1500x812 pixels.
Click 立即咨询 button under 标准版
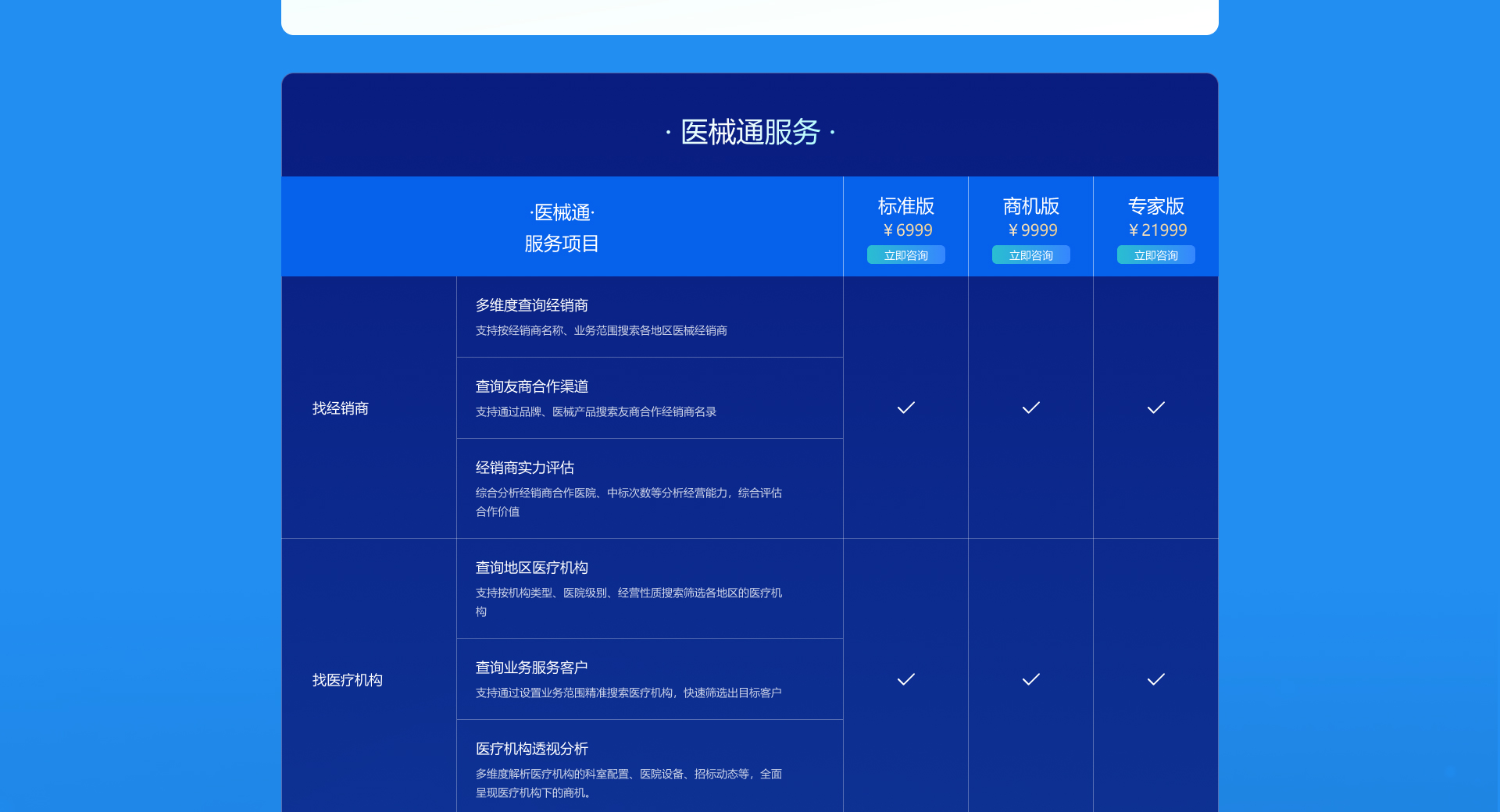click(x=905, y=255)
